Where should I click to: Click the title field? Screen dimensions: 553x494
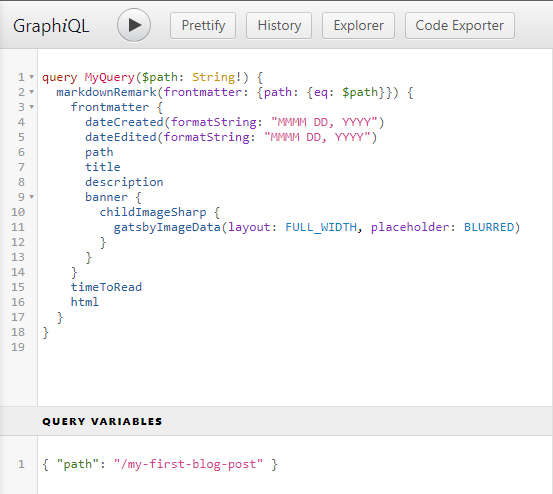(x=103, y=167)
